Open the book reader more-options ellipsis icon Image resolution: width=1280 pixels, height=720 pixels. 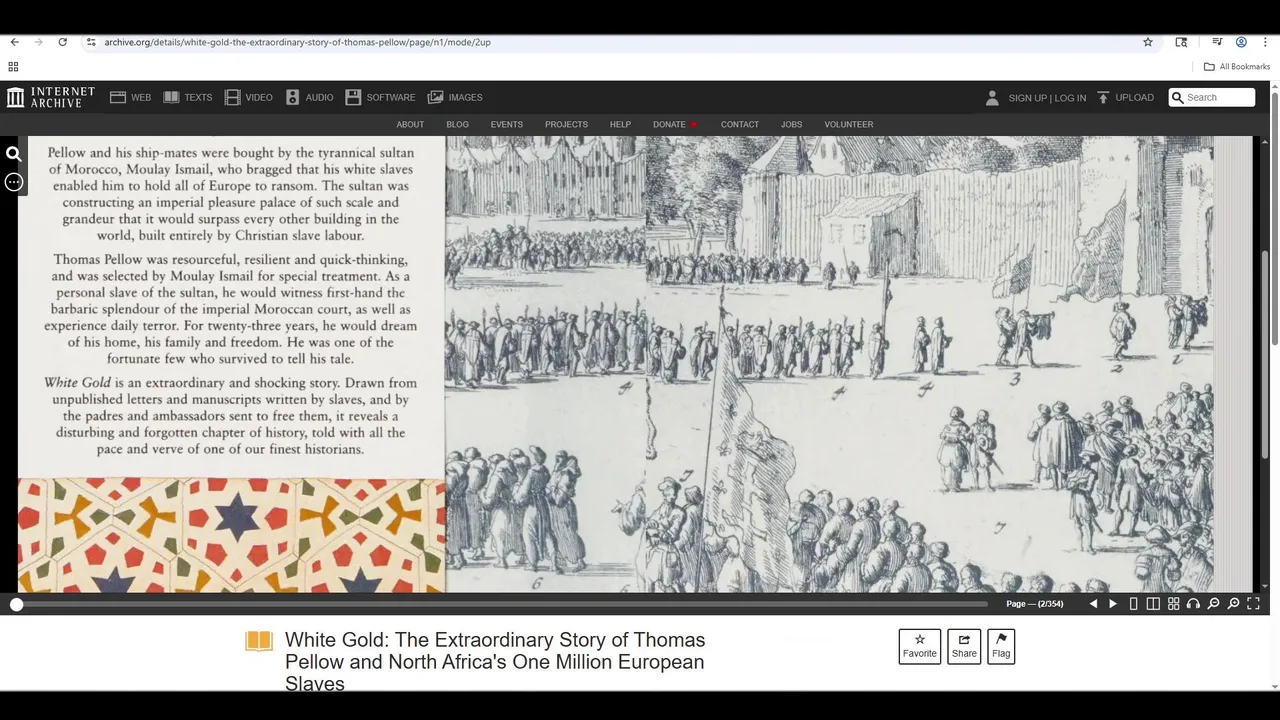tap(14, 182)
